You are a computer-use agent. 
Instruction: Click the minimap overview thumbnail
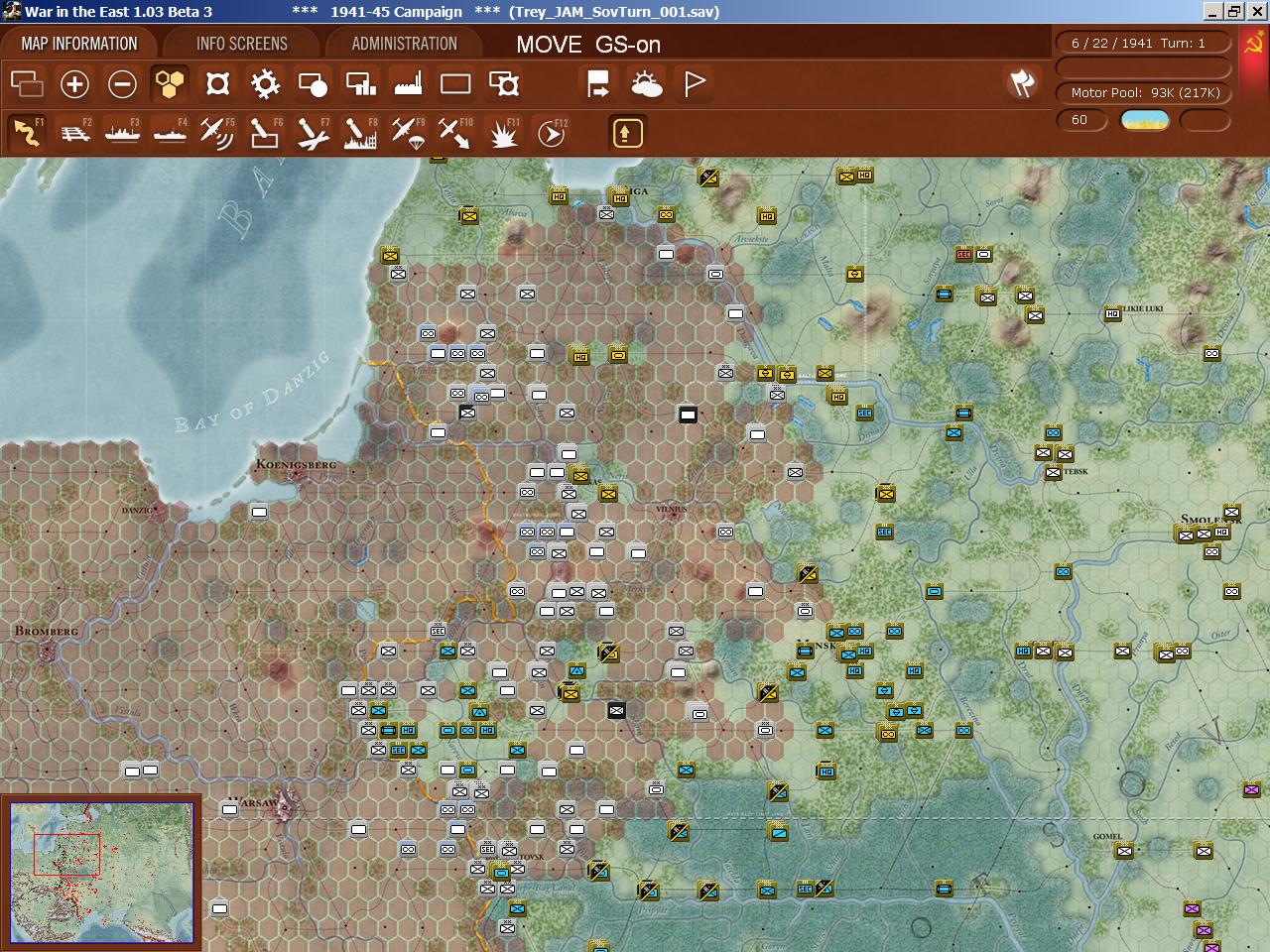tap(102, 872)
